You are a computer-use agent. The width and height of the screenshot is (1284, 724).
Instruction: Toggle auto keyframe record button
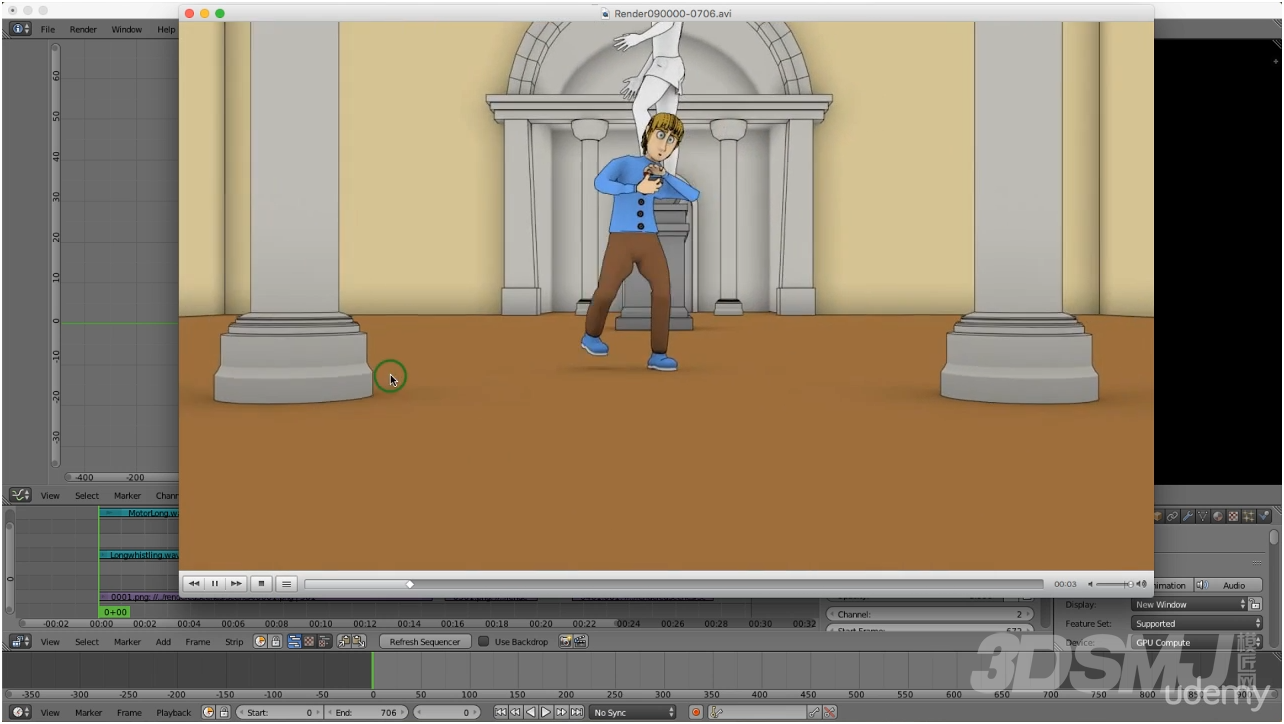tap(696, 712)
